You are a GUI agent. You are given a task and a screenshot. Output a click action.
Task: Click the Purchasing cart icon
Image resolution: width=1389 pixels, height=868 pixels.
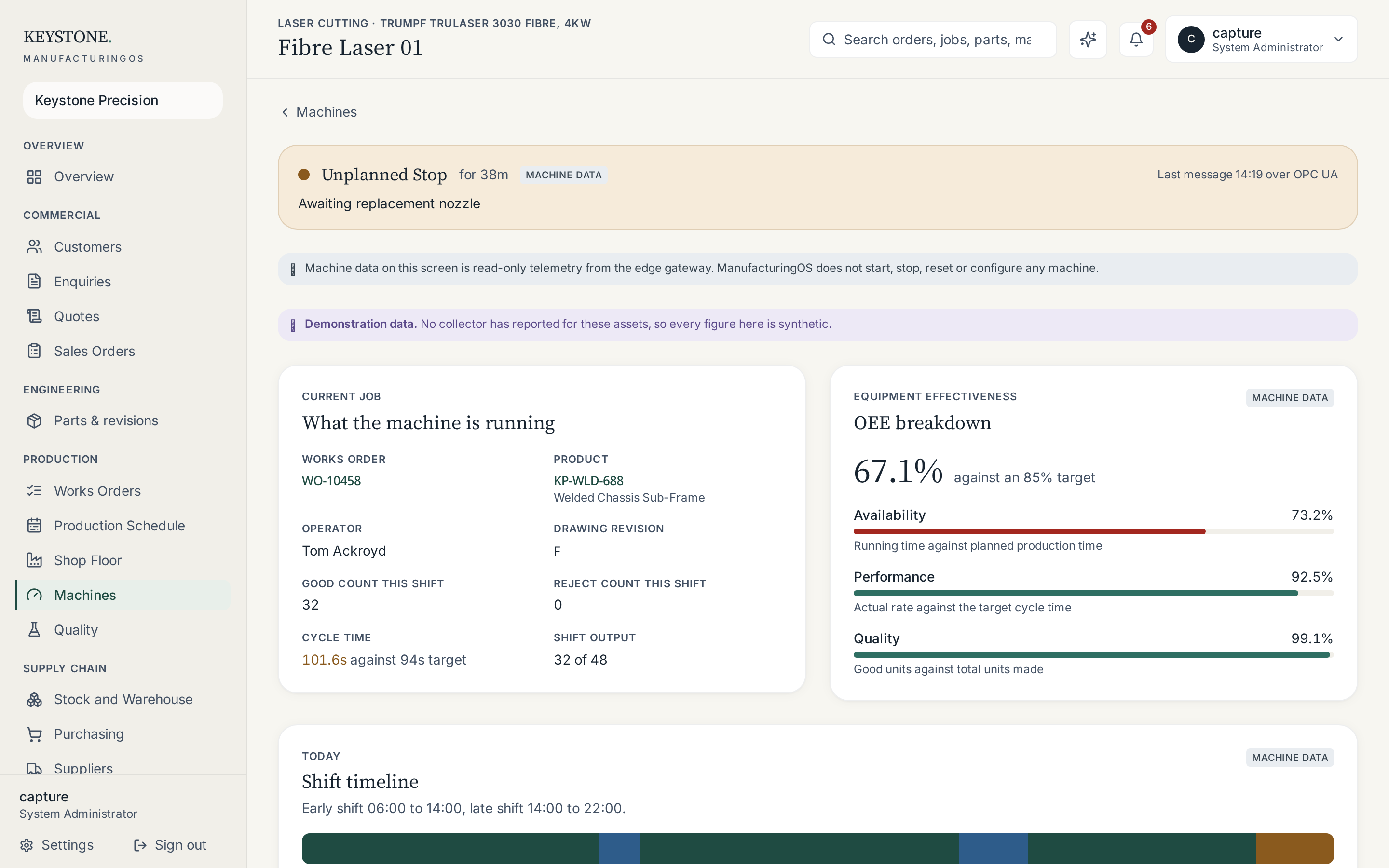(x=34, y=734)
